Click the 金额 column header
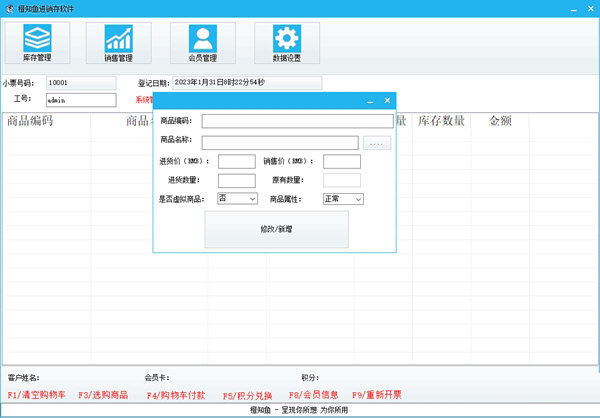The height and width of the screenshot is (418, 600). click(500, 121)
